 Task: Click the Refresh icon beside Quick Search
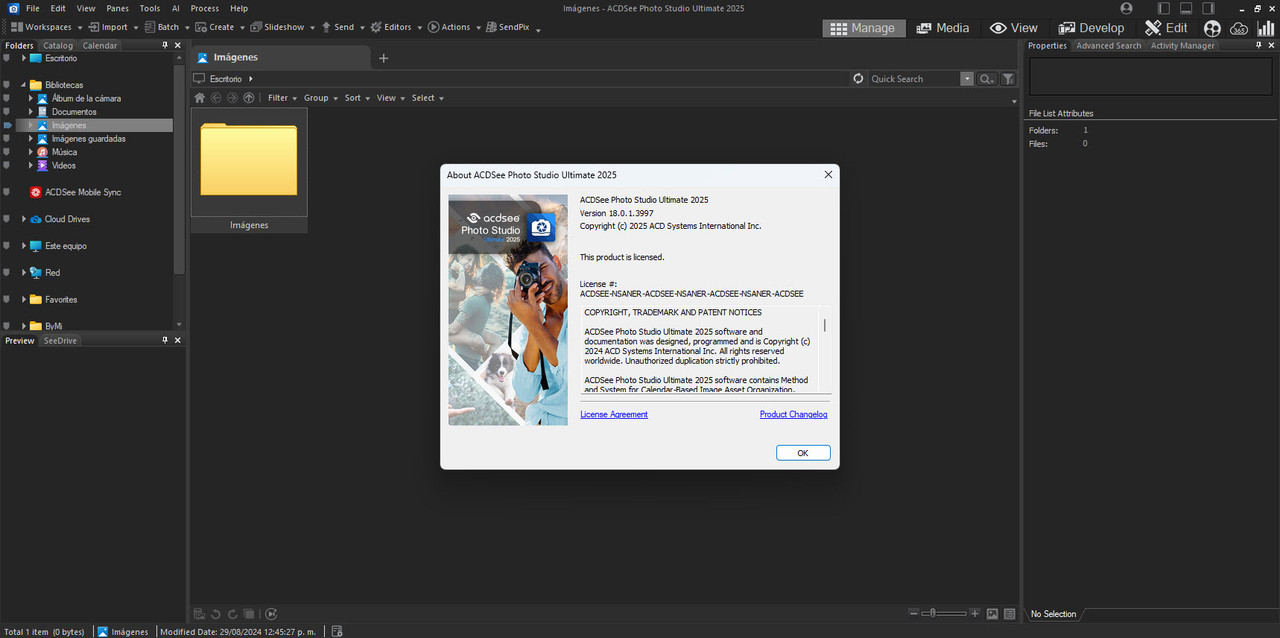[x=858, y=79]
